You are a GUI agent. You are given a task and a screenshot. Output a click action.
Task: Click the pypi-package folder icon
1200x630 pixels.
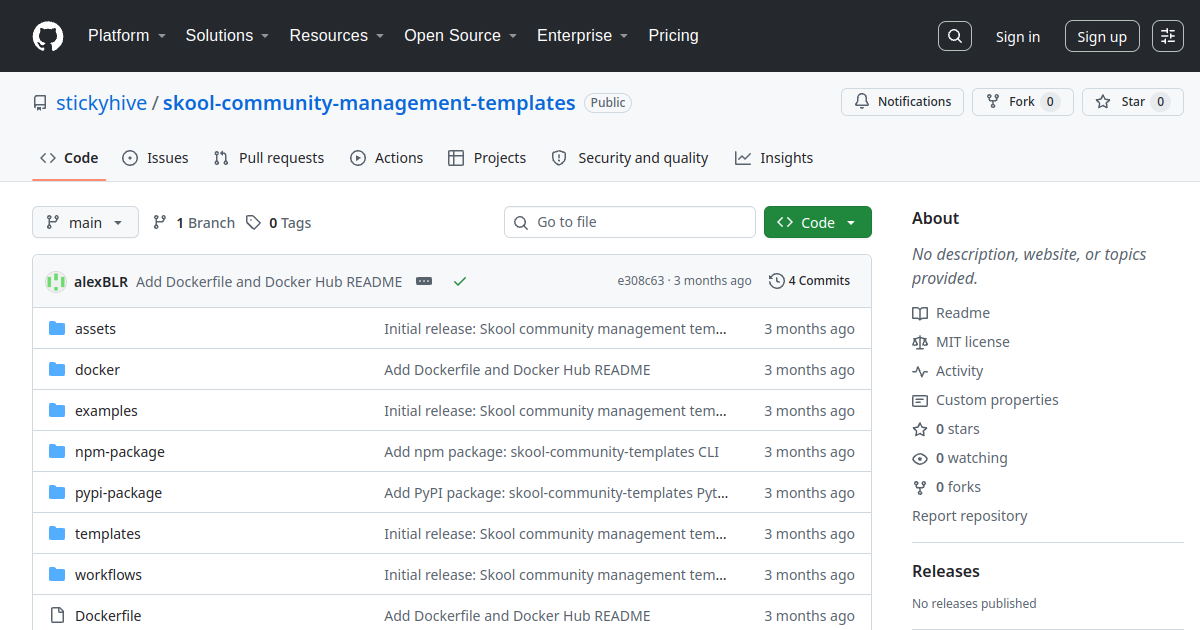[x=57, y=493]
